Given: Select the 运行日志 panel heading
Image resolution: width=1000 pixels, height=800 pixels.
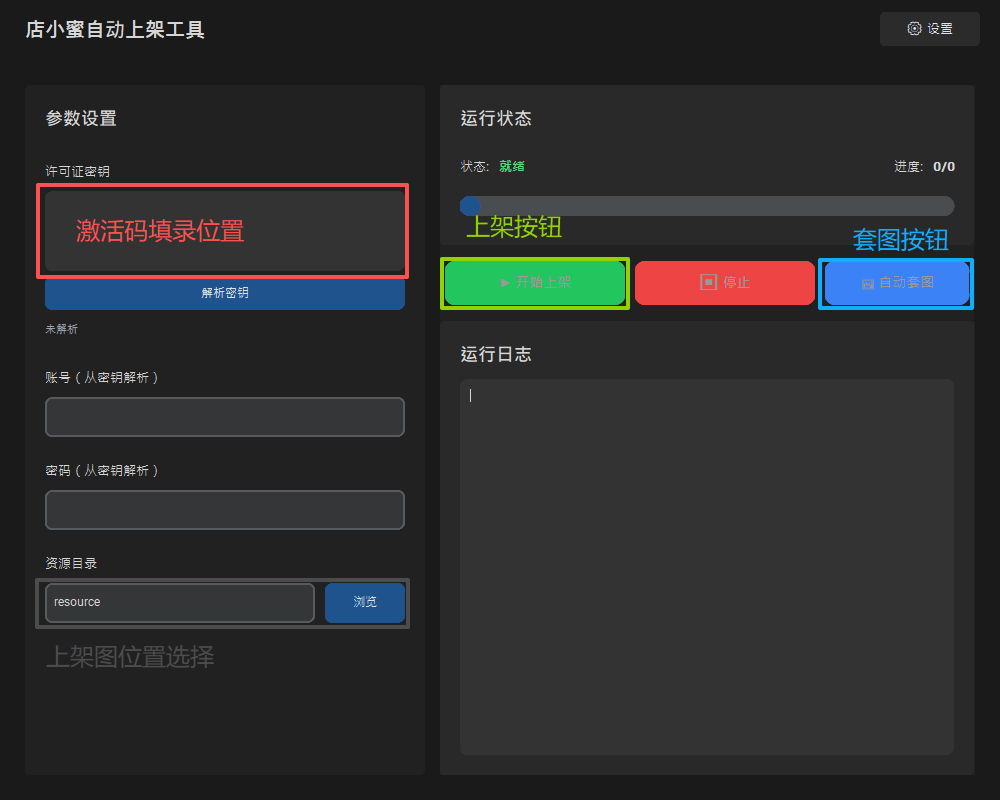Looking at the screenshot, I should coord(496,355).
